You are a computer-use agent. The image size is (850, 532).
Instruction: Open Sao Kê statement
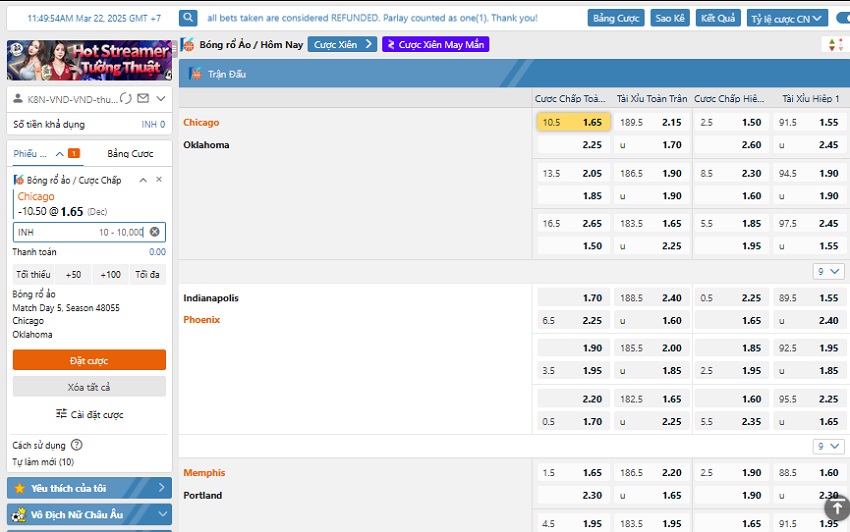pos(670,18)
